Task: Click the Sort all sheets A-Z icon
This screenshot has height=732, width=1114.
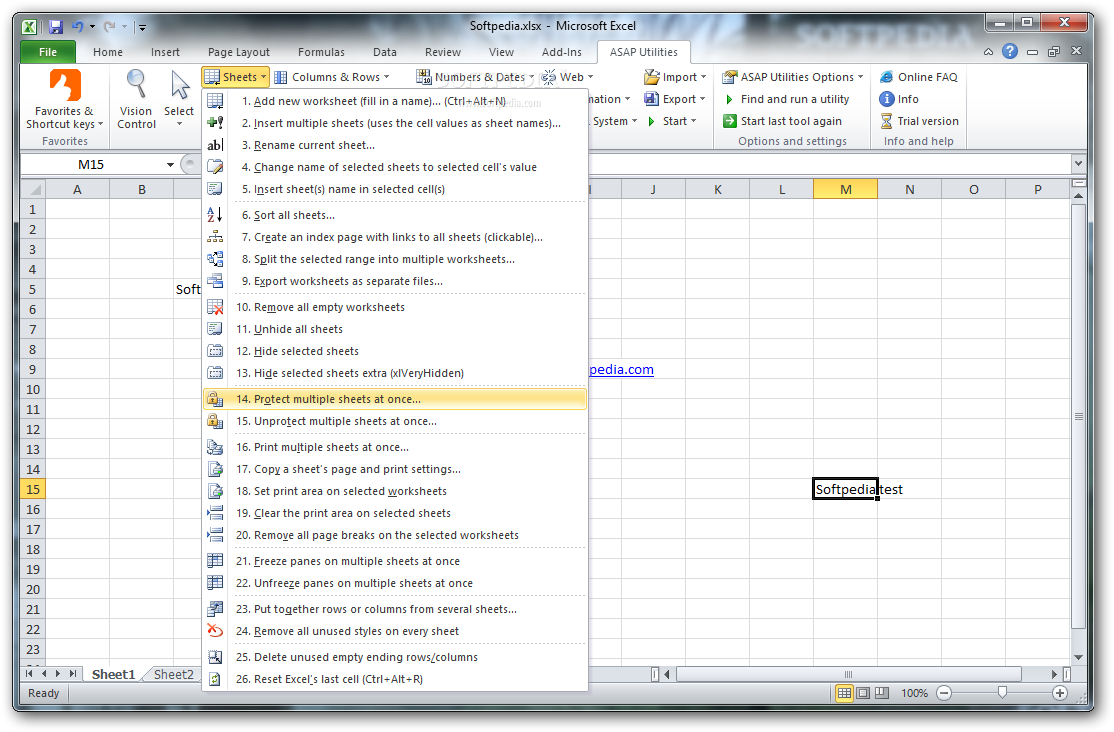Action: (215, 215)
